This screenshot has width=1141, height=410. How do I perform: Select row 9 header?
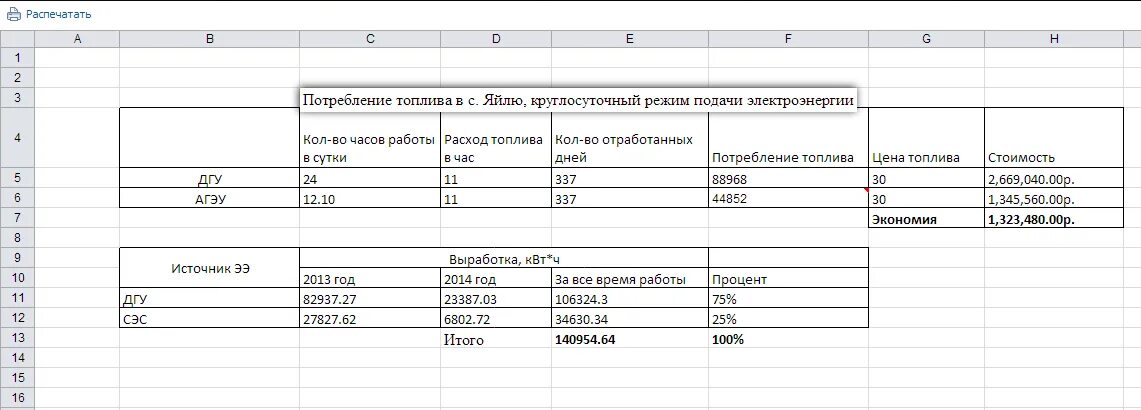tap(17, 258)
